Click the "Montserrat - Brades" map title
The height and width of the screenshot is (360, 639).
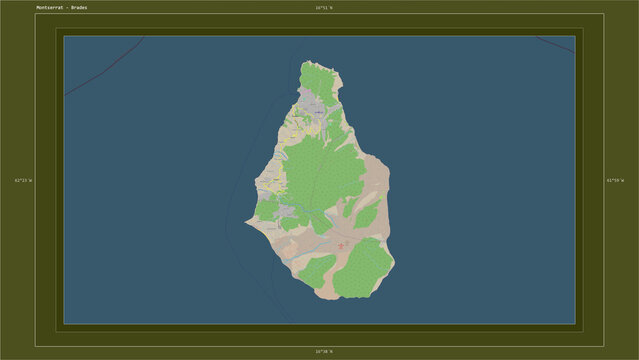pyautogui.click(x=62, y=8)
